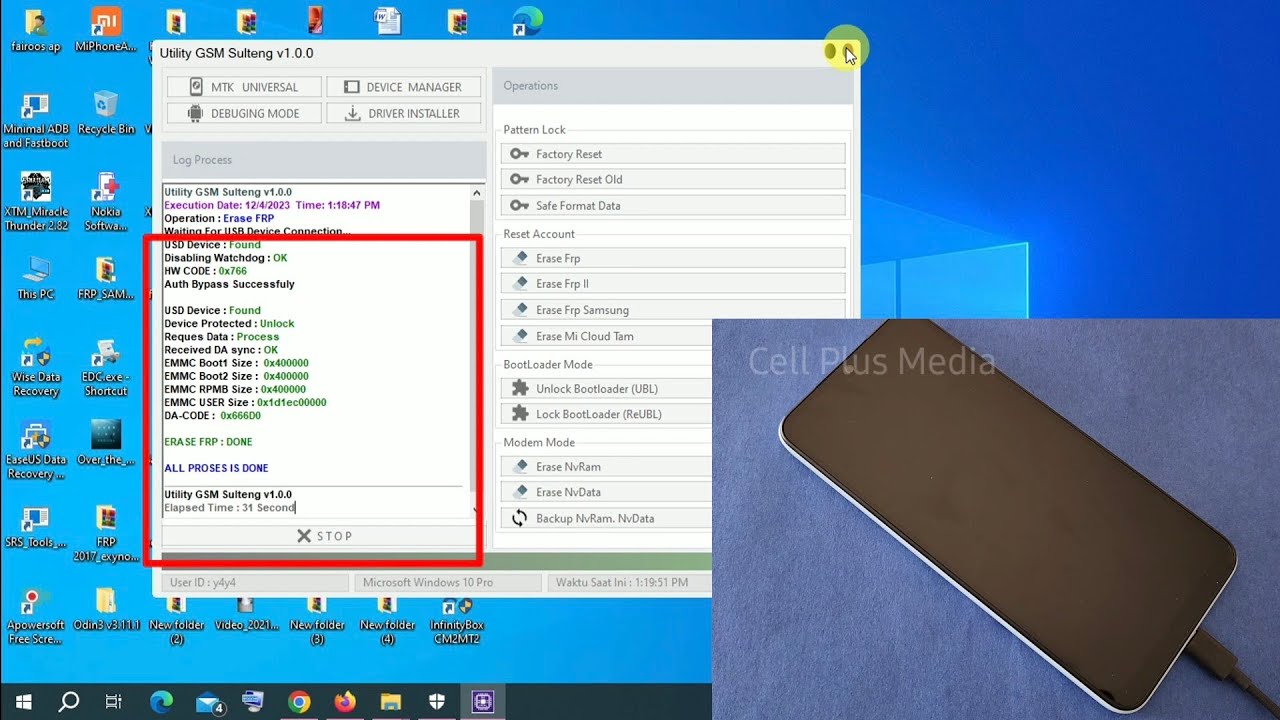Click the Utility GSM Sulteng taskbar icon
The image size is (1280, 720).
(x=483, y=701)
